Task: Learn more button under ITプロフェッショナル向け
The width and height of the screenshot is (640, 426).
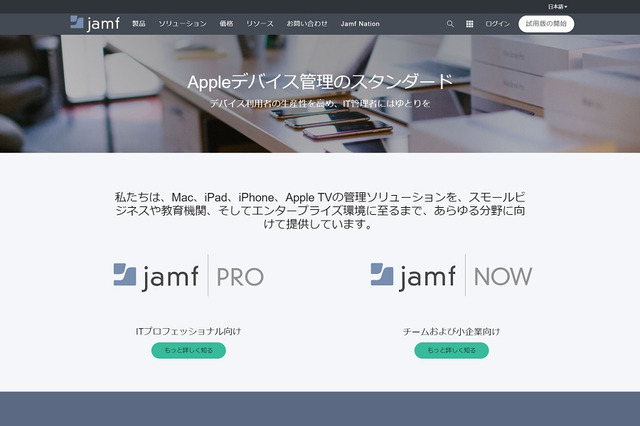Action: 189,351
